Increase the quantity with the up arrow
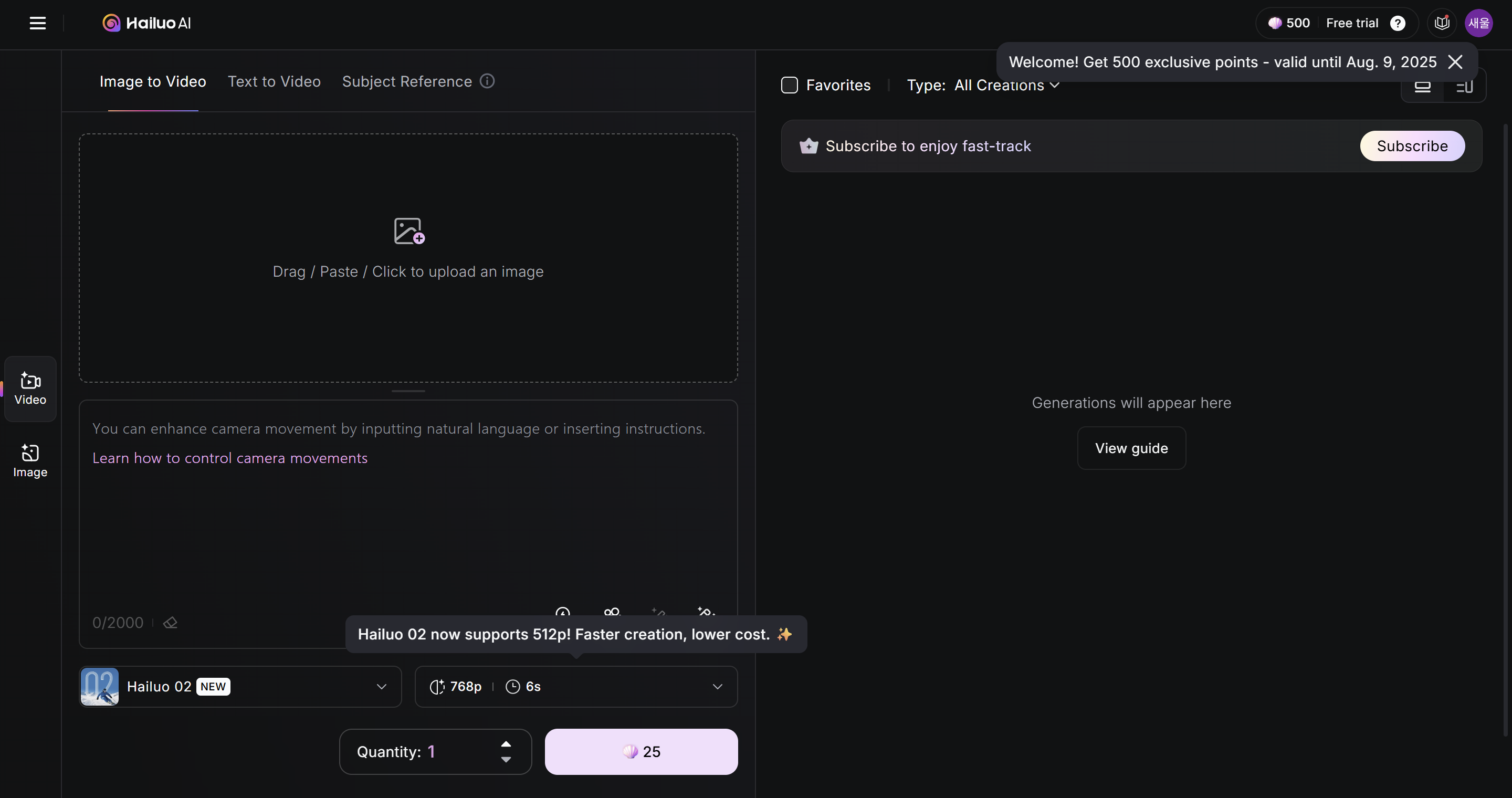 tap(506, 744)
